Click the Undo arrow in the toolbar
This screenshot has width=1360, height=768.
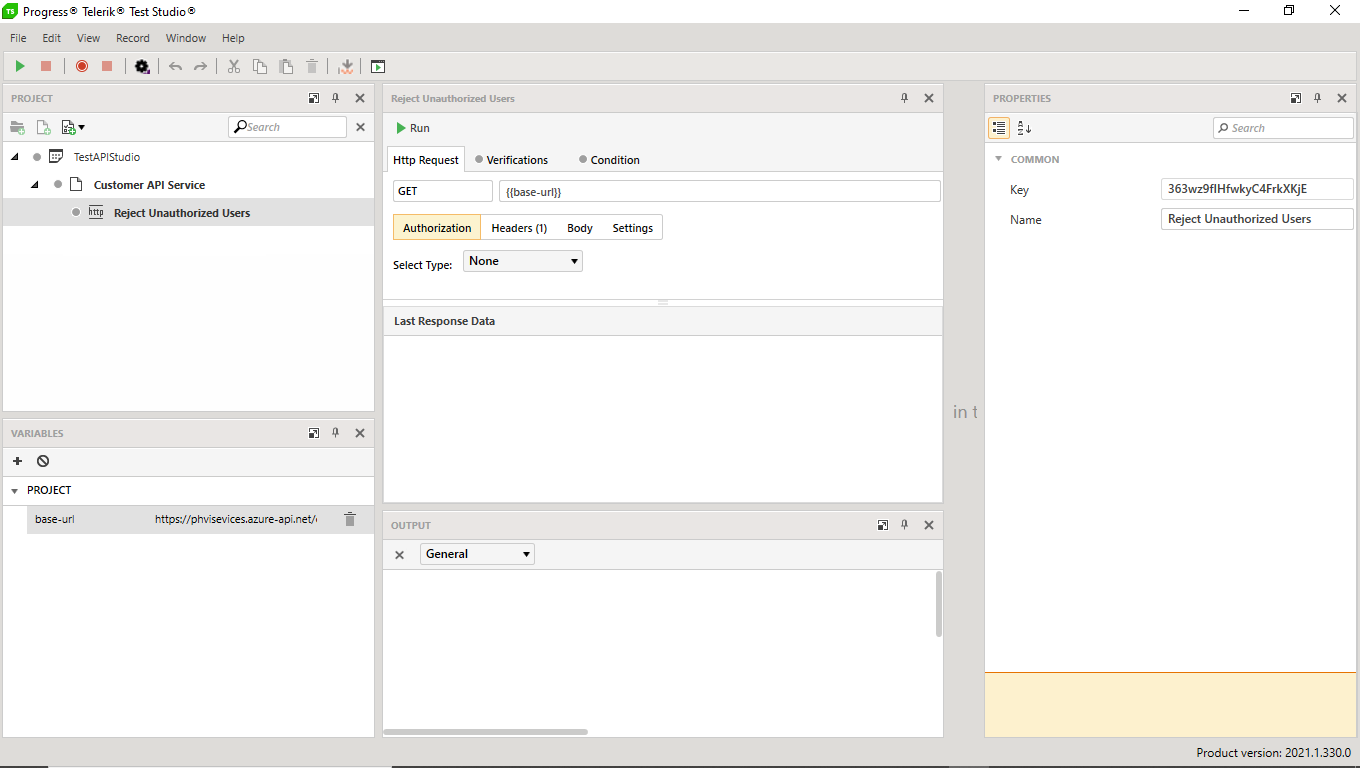point(176,66)
